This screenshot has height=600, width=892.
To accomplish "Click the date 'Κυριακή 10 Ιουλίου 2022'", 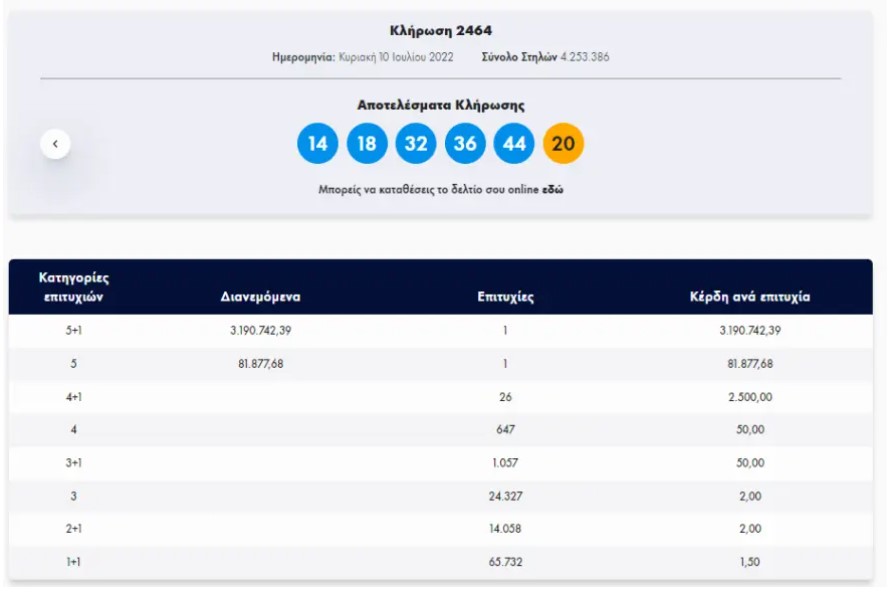I will [x=396, y=57].
